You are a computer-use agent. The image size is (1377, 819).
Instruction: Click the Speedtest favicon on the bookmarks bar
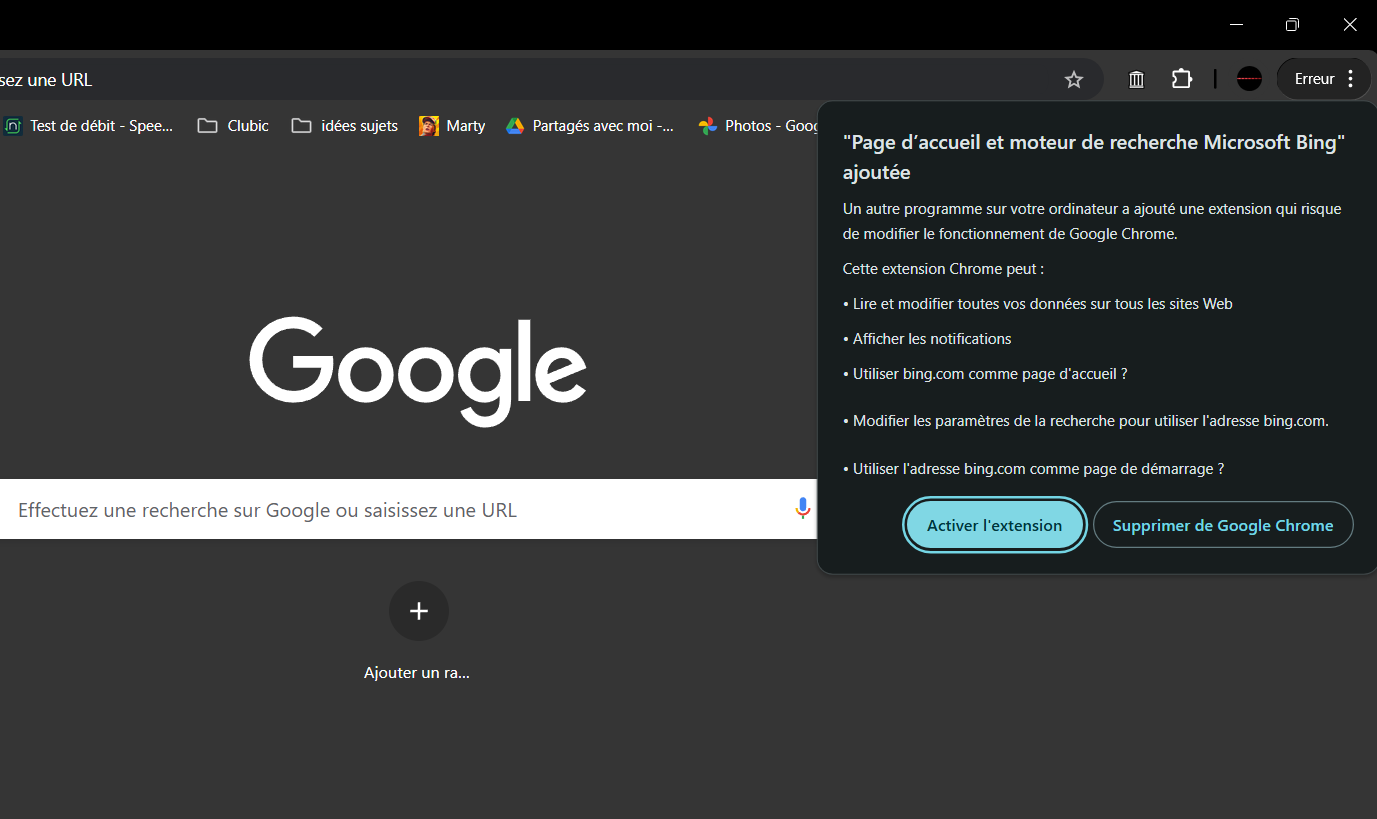(12, 125)
